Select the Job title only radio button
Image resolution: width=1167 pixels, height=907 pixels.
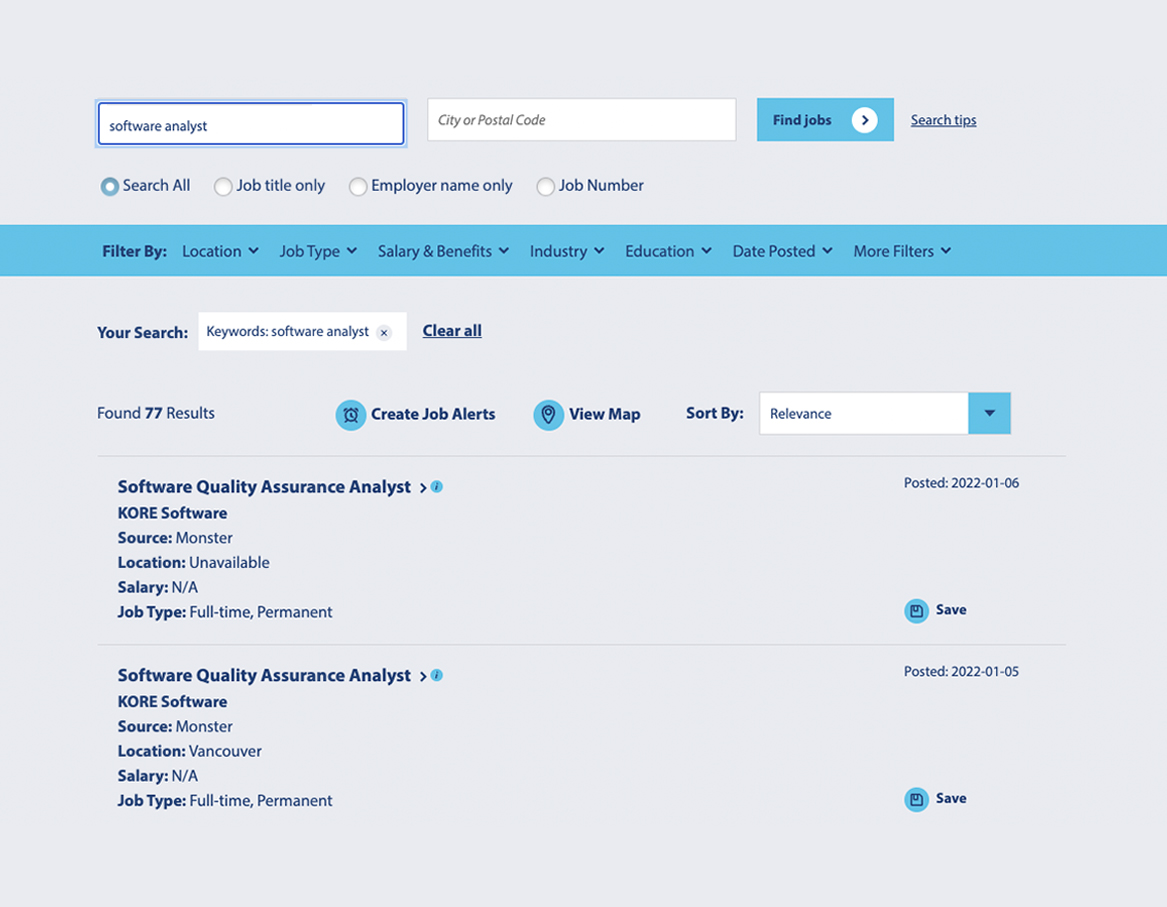coord(222,186)
